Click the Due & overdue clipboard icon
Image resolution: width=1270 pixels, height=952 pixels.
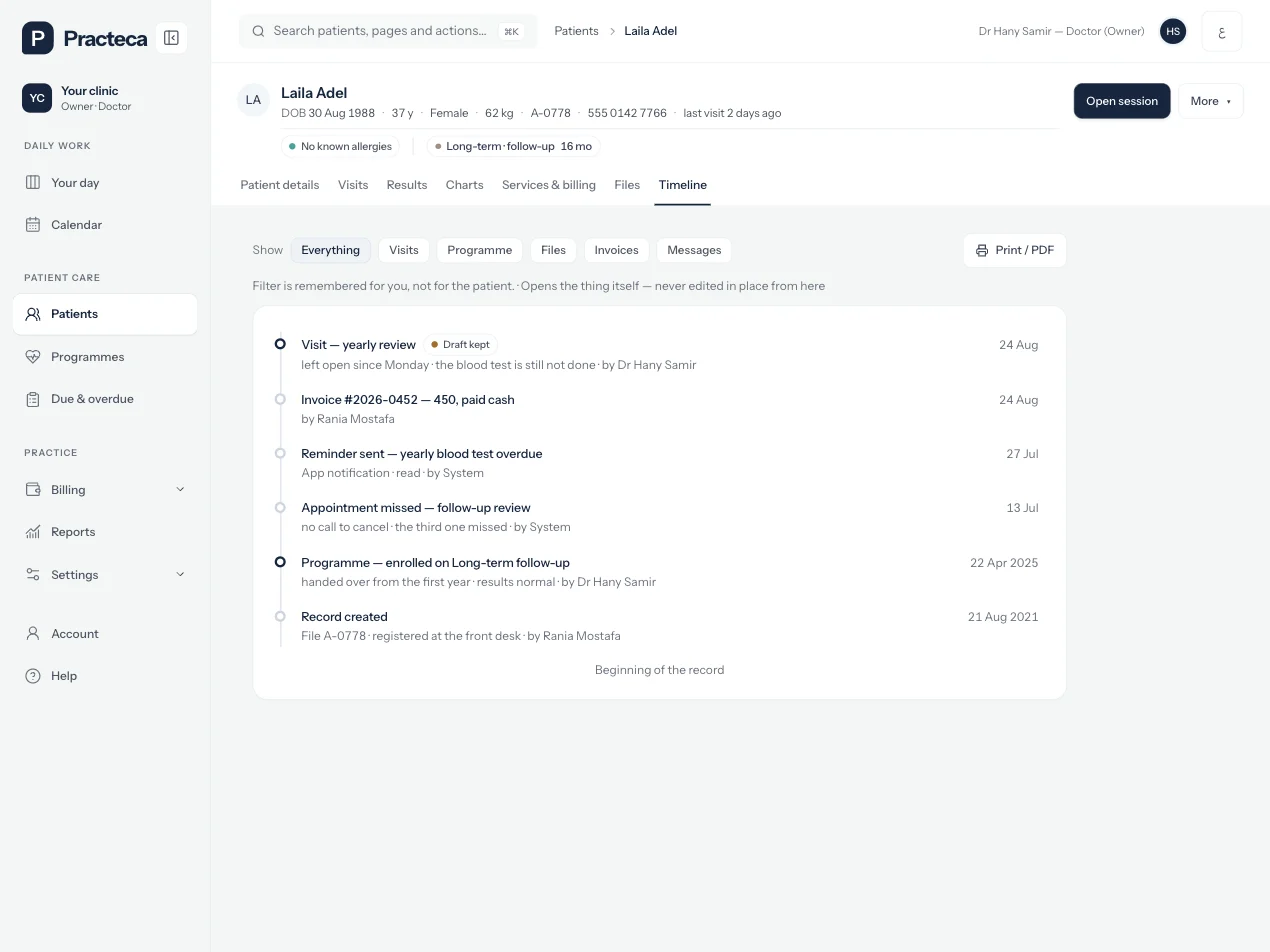click(x=33, y=399)
